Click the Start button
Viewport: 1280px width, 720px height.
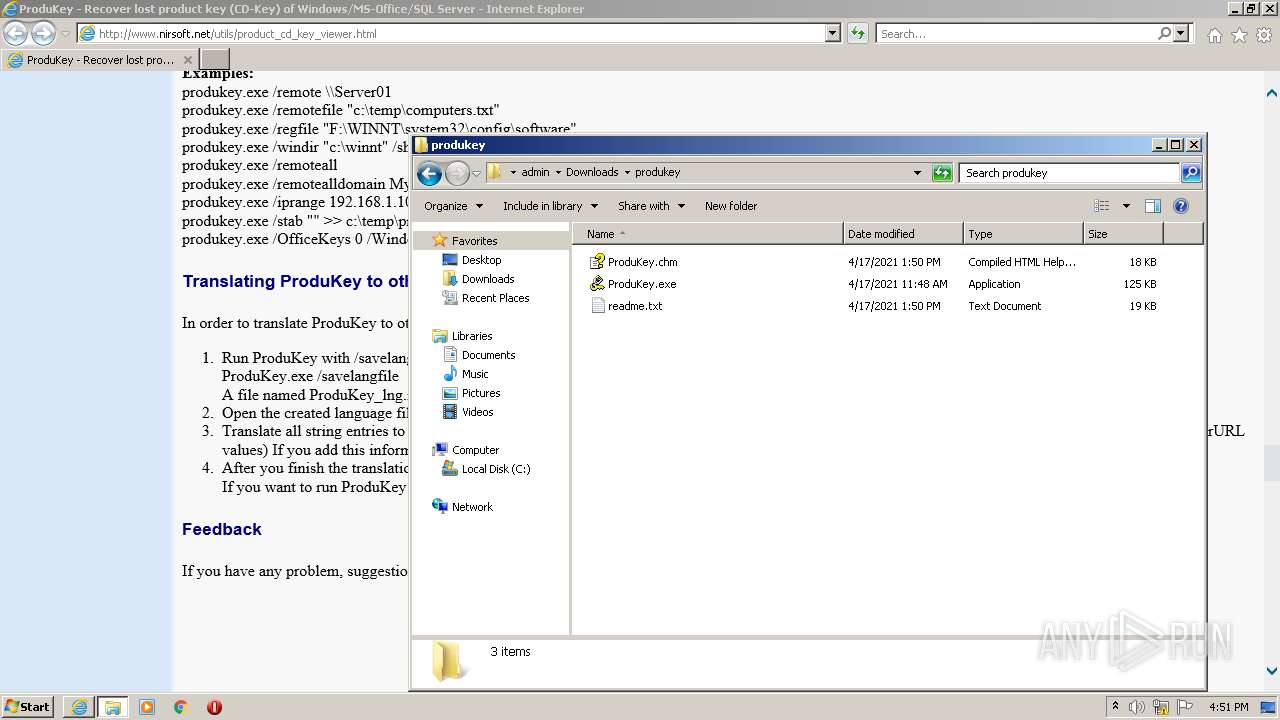click(27, 707)
